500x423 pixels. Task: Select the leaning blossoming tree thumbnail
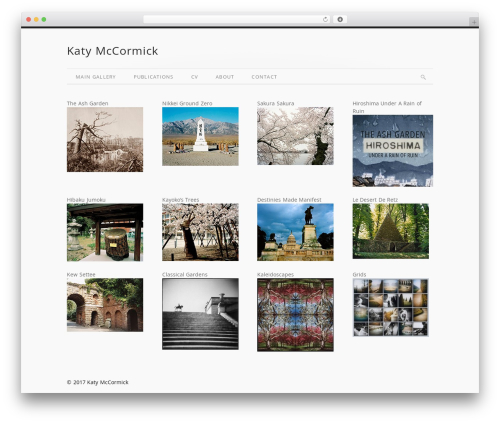[x=200, y=232]
